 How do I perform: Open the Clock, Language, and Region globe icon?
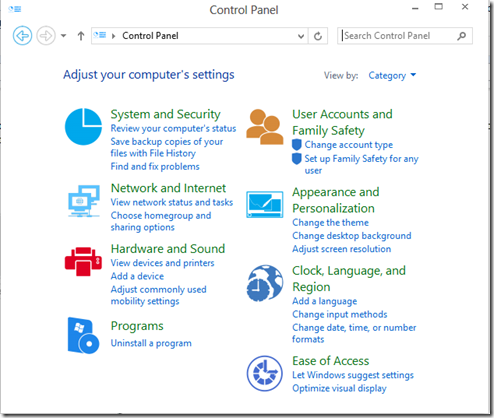pos(265,283)
